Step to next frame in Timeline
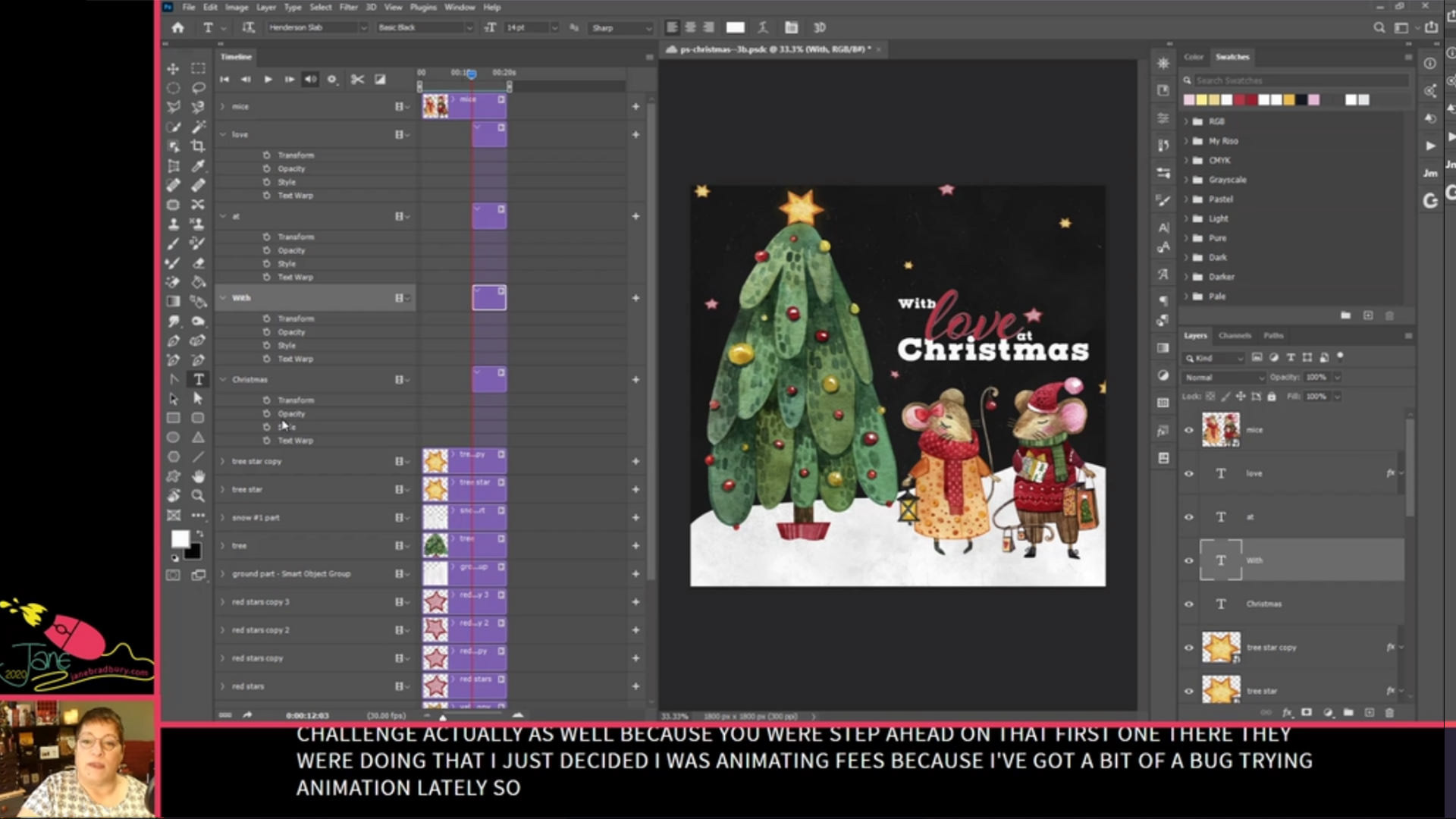Screen dimensions: 1456x819 tap(289, 79)
